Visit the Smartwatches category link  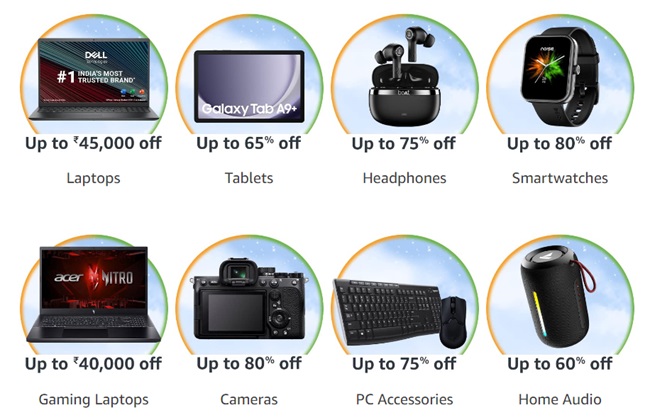click(x=560, y=178)
